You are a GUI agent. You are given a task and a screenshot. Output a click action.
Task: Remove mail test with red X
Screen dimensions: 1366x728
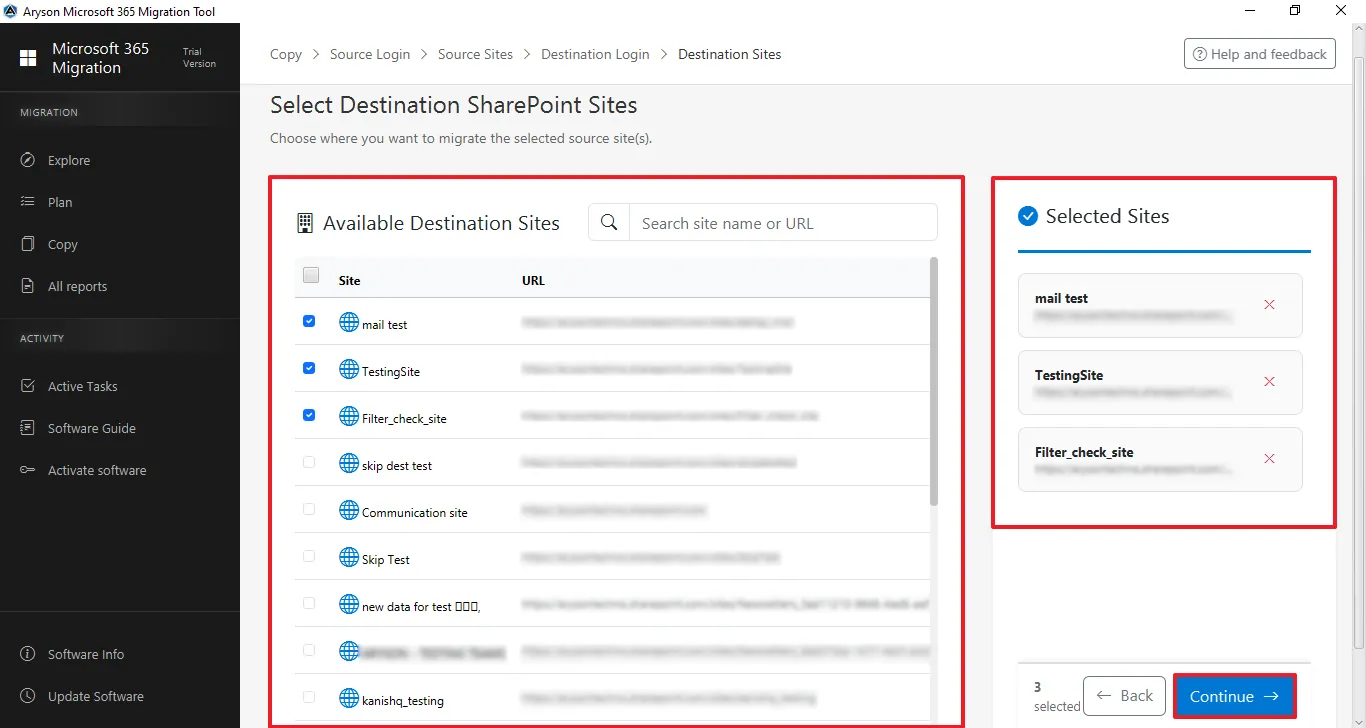[x=1269, y=305]
